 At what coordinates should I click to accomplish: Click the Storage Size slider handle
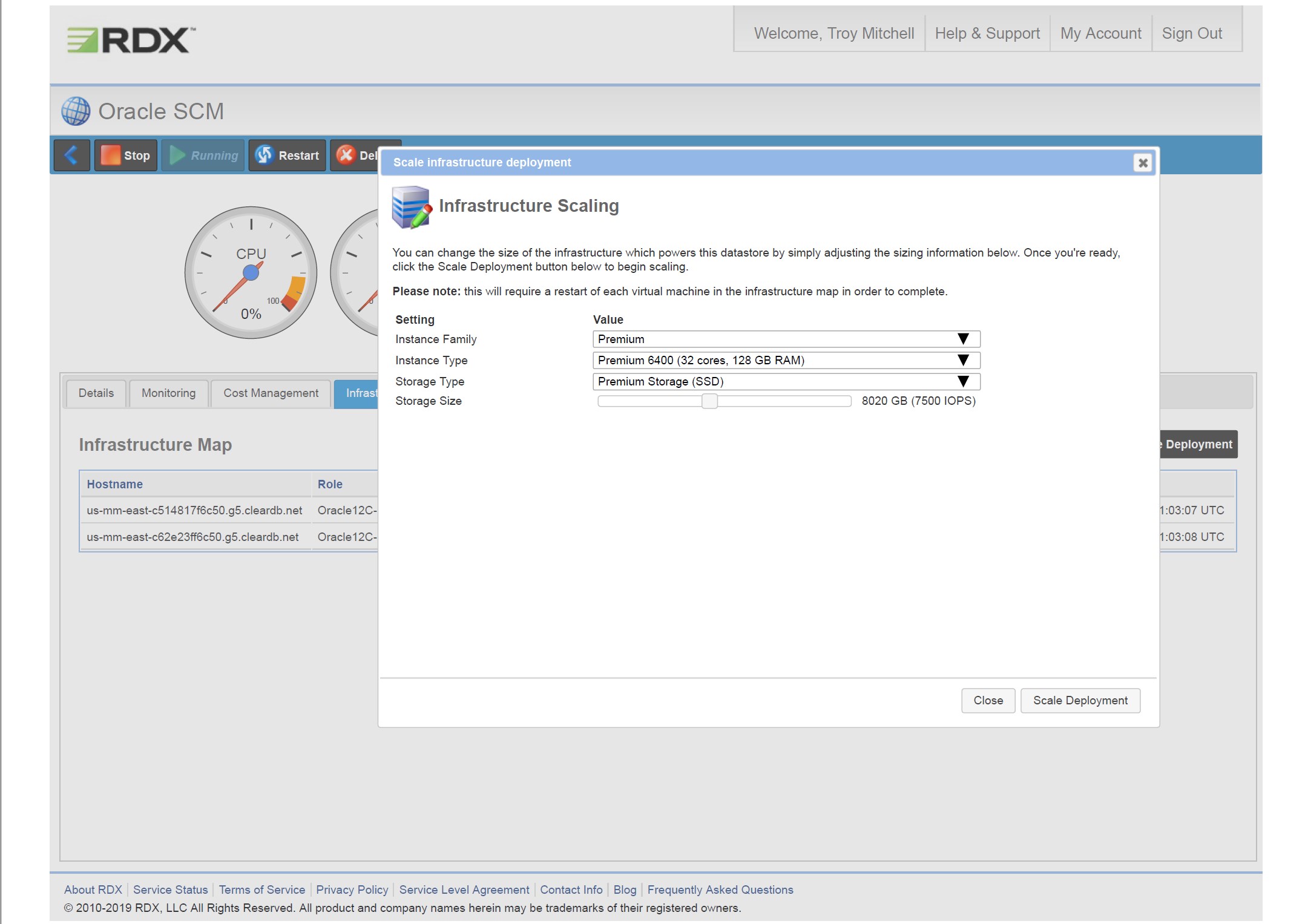coord(709,401)
